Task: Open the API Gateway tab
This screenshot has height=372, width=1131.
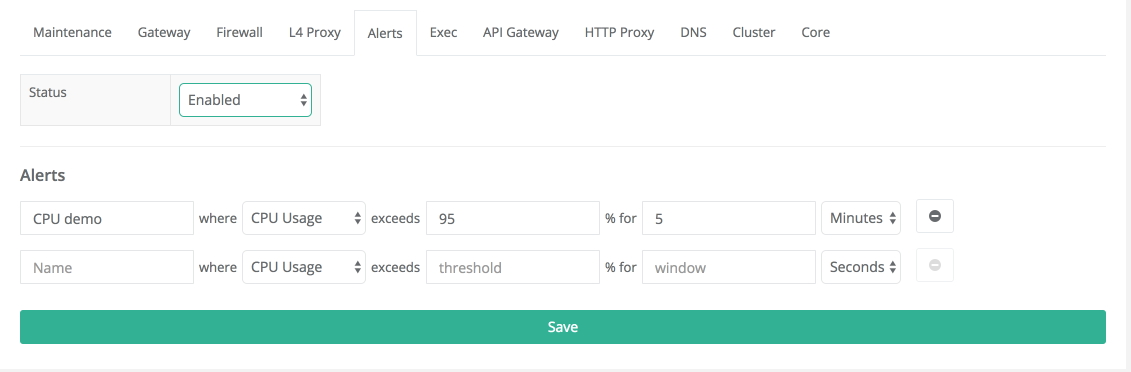Action: tap(521, 32)
